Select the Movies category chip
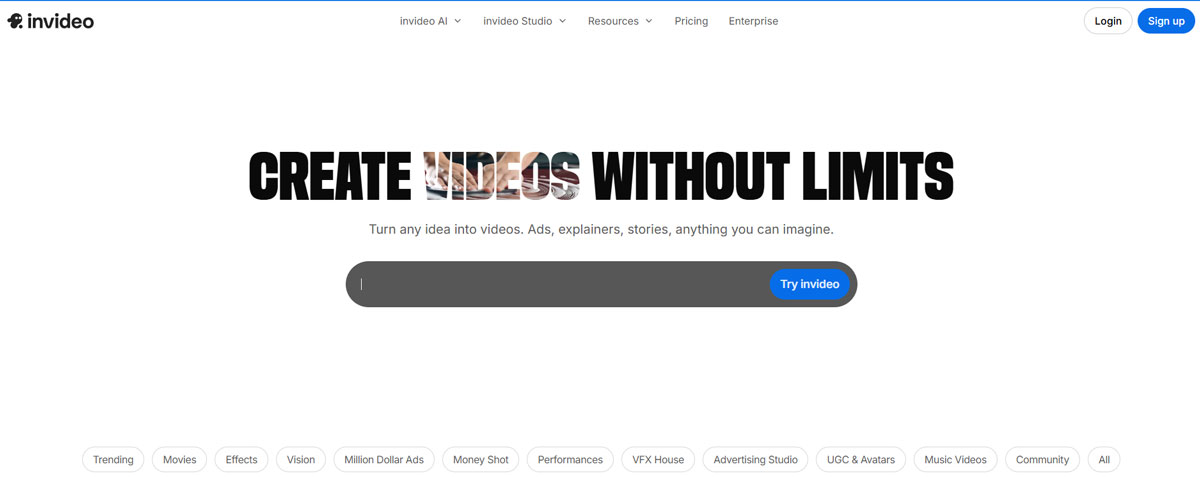Viewport: 1200px width, 477px height. tap(180, 460)
